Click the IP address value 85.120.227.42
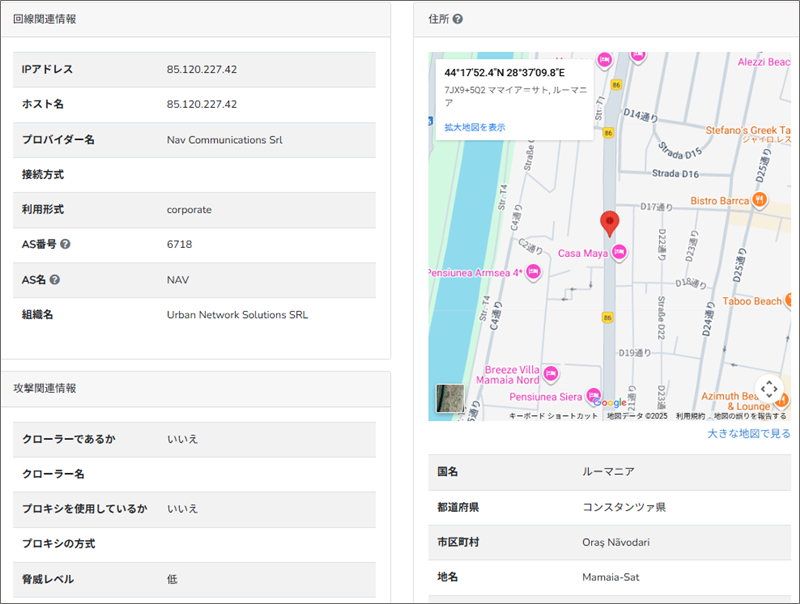The image size is (800, 604). coord(201,69)
